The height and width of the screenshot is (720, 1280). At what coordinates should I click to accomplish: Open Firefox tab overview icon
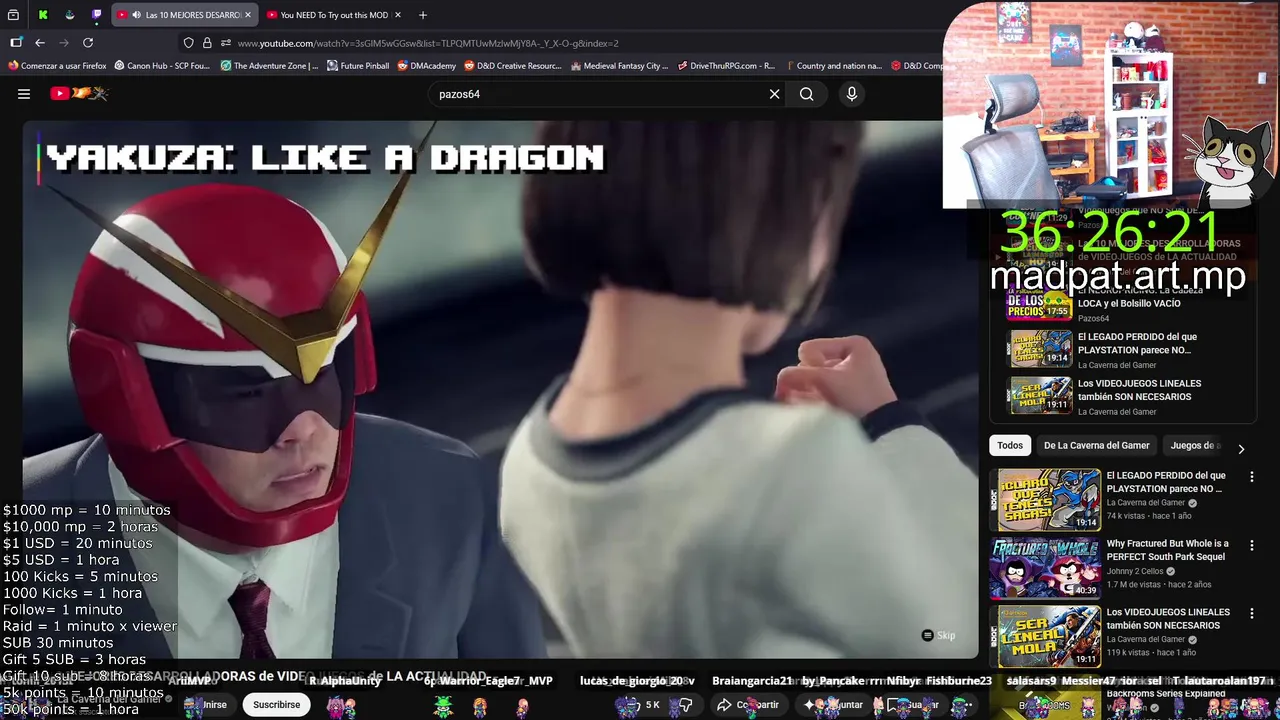click(x=14, y=15)
